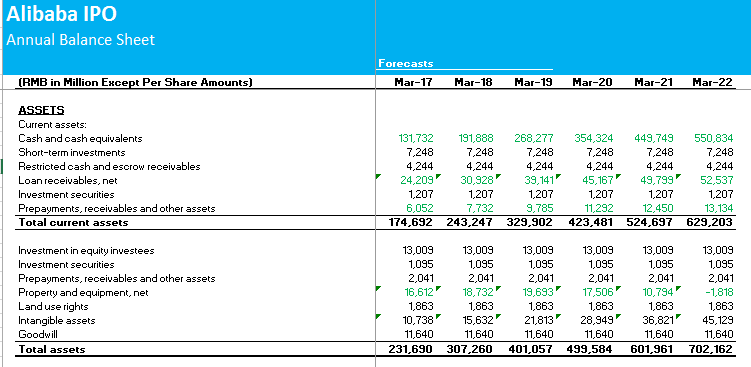Click total assets 231,690
This screenshot has height=367, width=751.
[410, 349]
